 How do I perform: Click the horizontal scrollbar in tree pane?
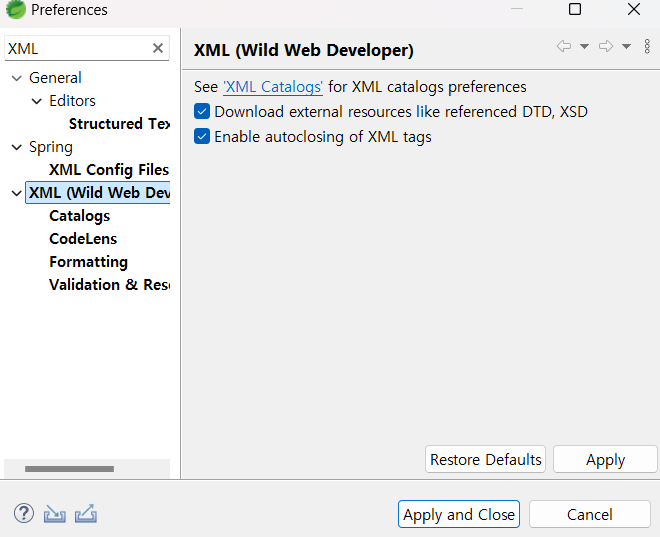click(69, 469)
